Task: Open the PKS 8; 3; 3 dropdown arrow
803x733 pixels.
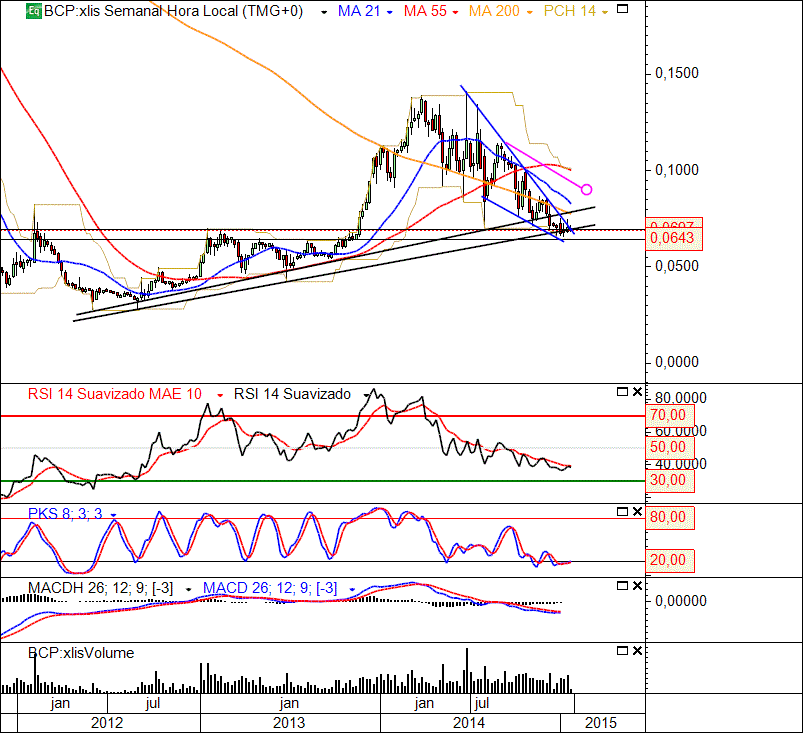Action: (x=113, y=515)
